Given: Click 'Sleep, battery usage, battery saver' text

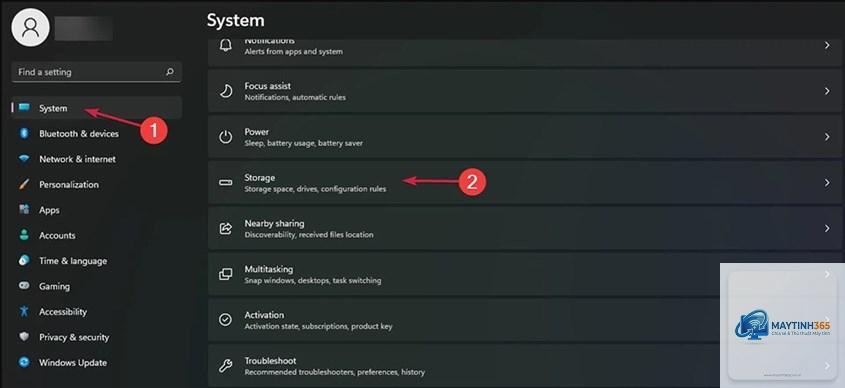Looking at the screenshot, I should point(303,143).
